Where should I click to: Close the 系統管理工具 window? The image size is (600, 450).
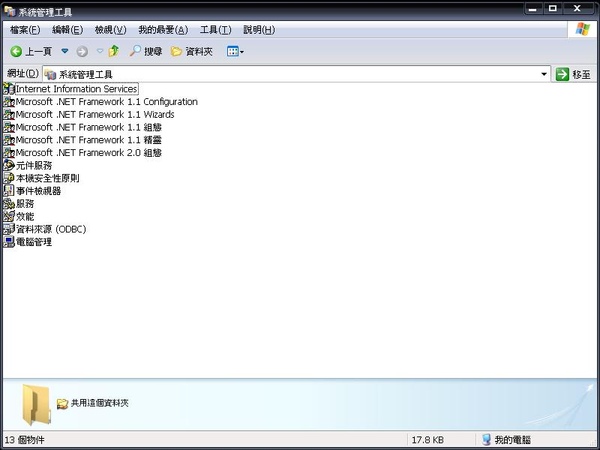coord(577,8)
